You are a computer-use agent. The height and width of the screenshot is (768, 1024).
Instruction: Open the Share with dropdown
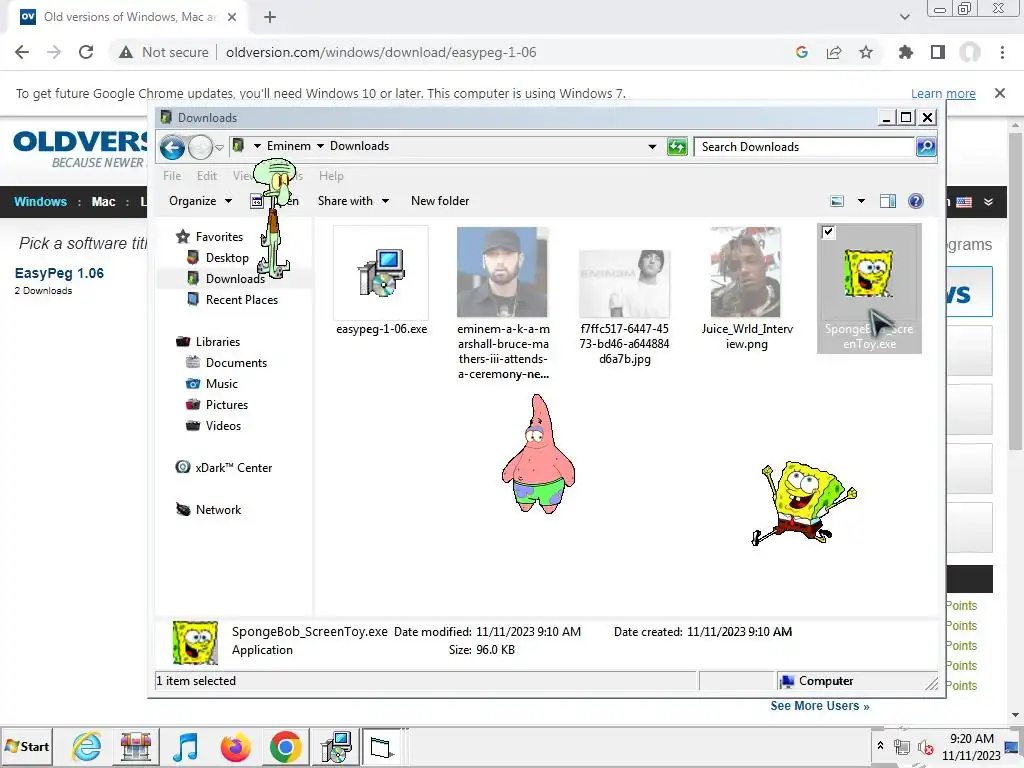point(353,201)
